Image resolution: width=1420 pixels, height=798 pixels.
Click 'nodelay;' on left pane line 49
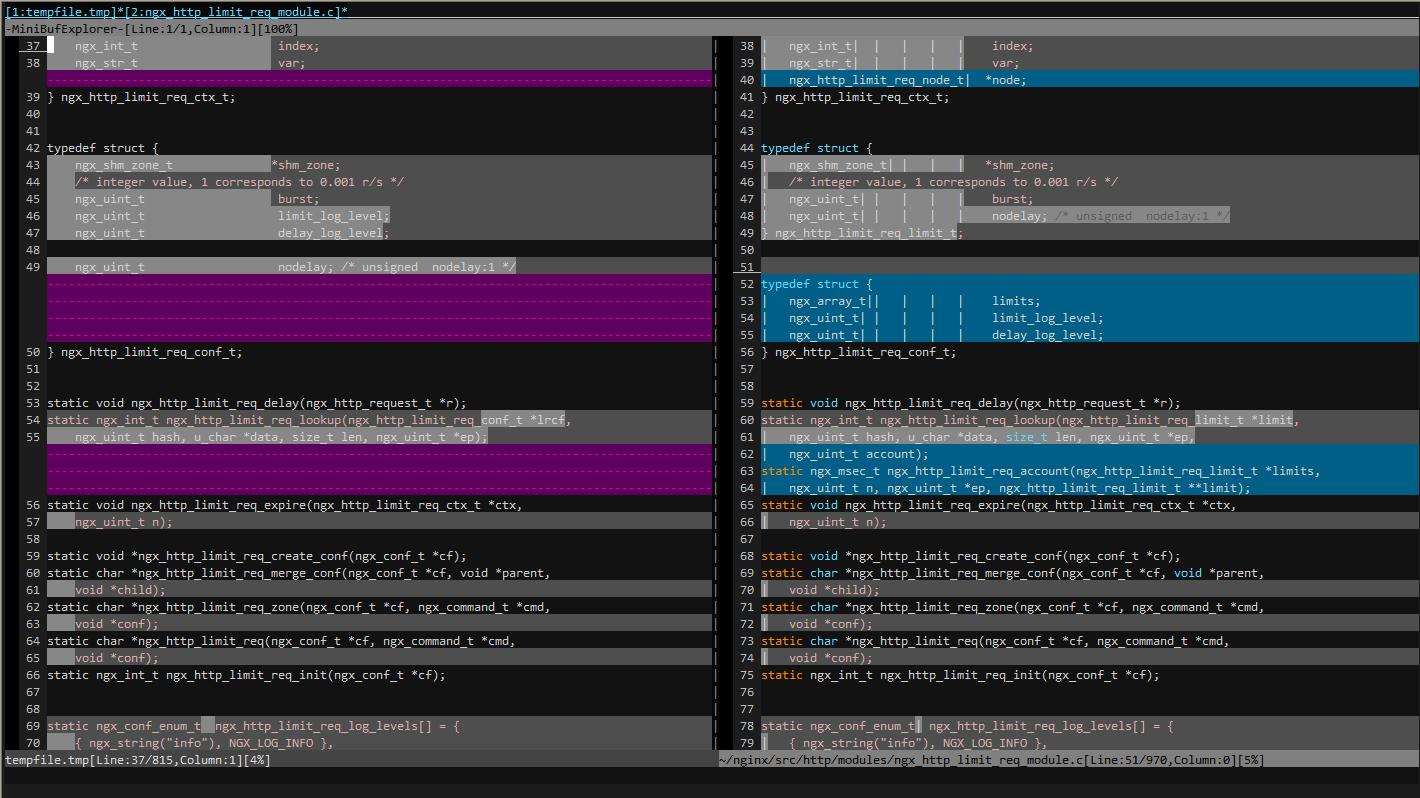pyautogui.click(x=306, y=267)
